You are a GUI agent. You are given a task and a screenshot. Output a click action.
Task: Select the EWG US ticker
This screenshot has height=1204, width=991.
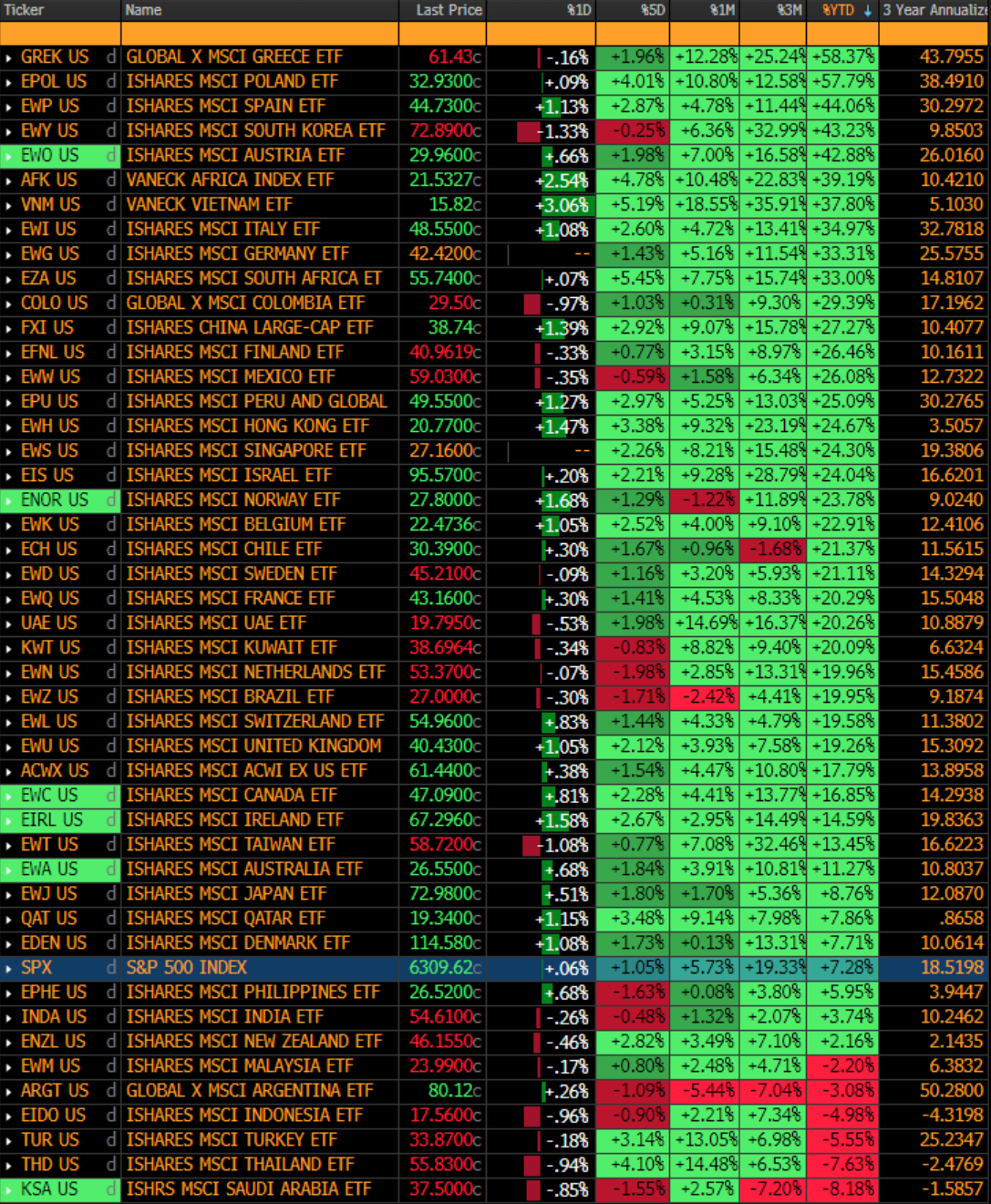pyautogui.click(x=50, y=254)
